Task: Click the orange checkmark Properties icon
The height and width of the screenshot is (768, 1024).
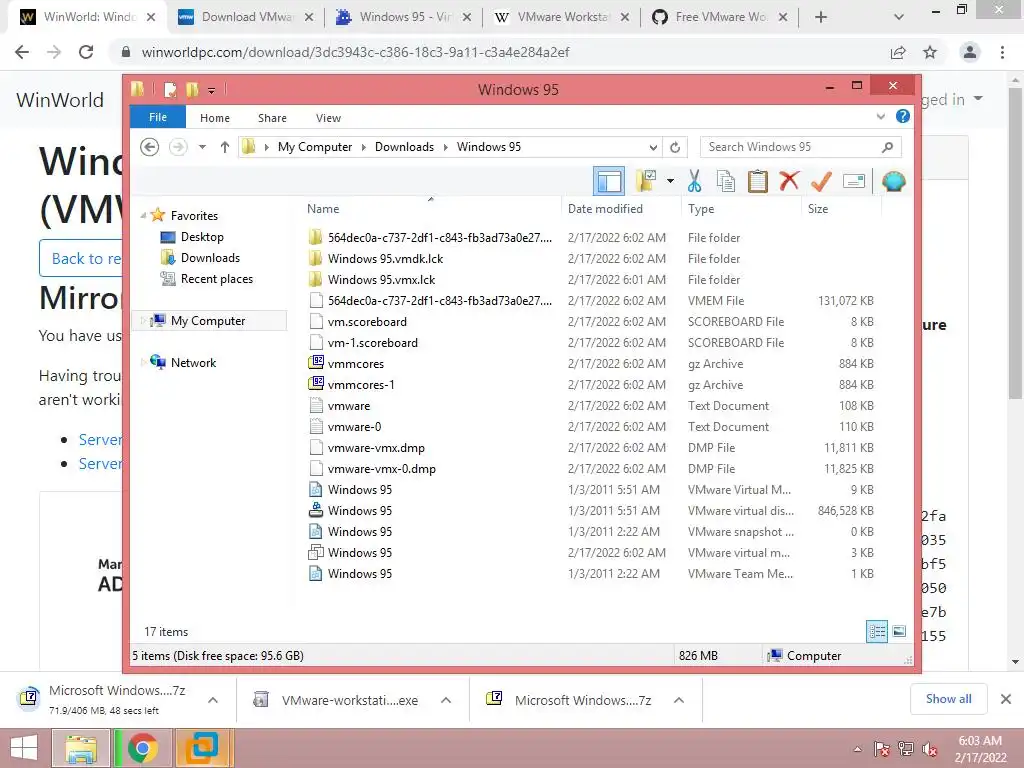Action: tap(821, 181)
